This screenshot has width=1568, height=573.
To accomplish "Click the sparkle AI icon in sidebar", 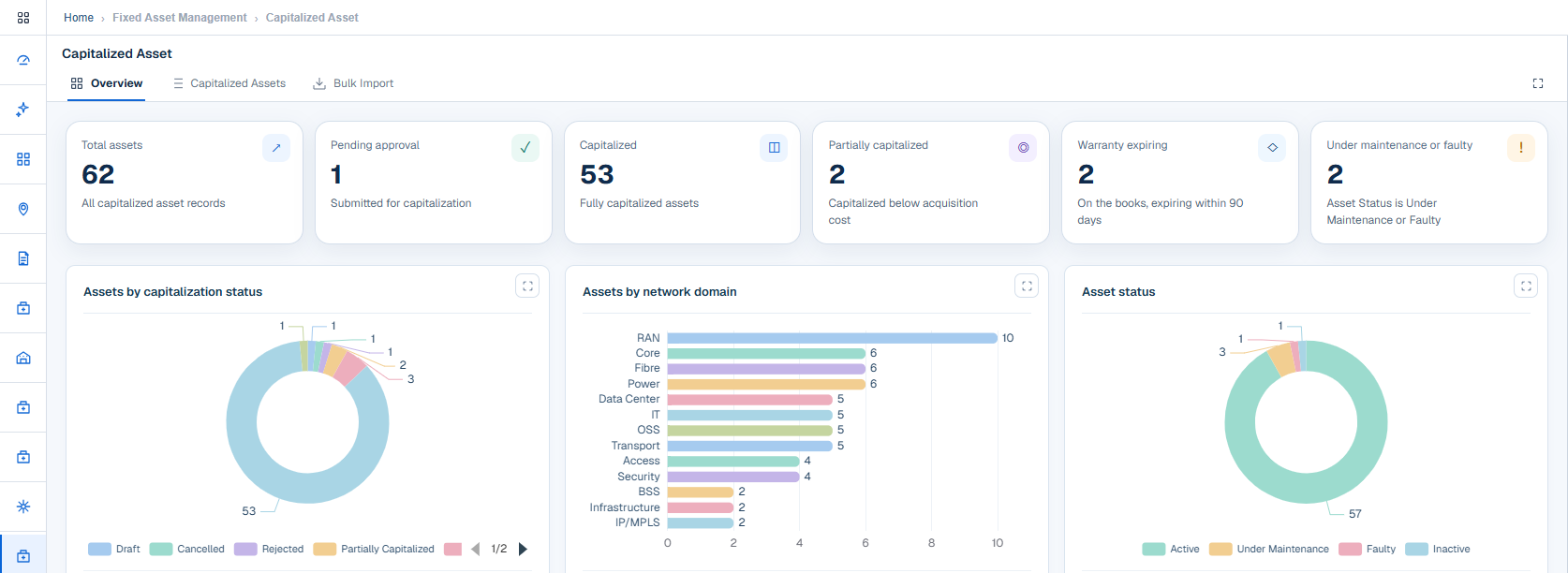I will point(23,110).
